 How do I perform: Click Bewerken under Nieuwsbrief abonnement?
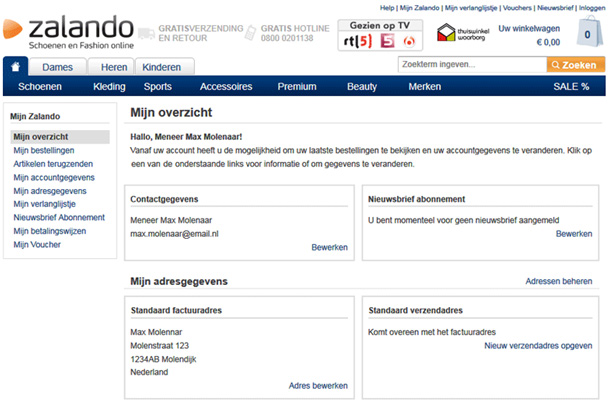pos(574,234)
